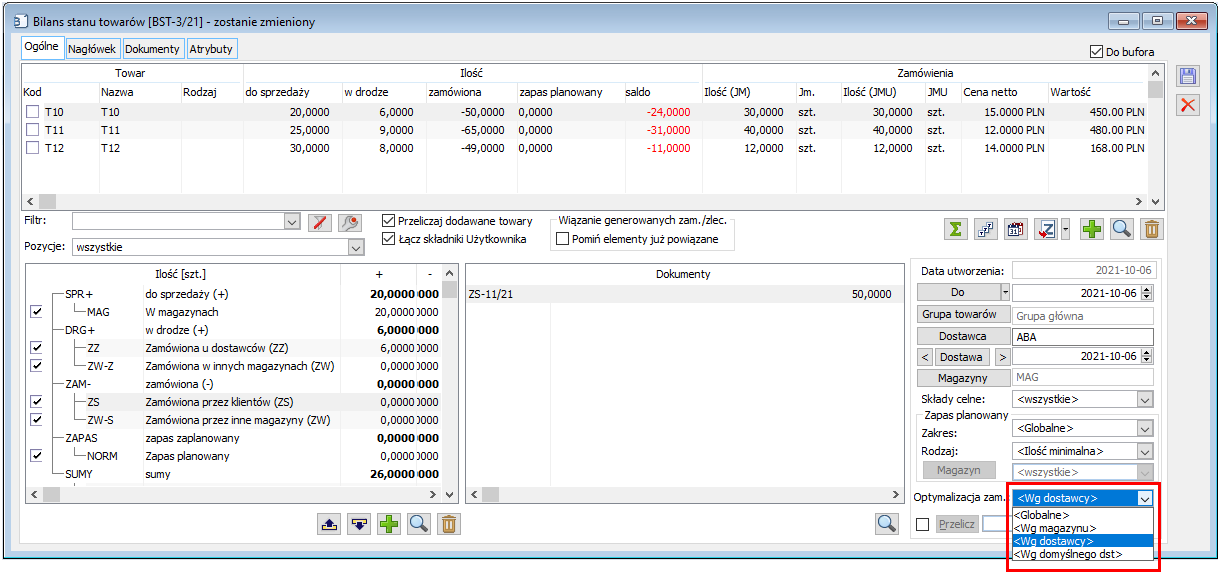Check the box for row T12
Viewport: 1220px width, 575px height.
coord(33,148)
